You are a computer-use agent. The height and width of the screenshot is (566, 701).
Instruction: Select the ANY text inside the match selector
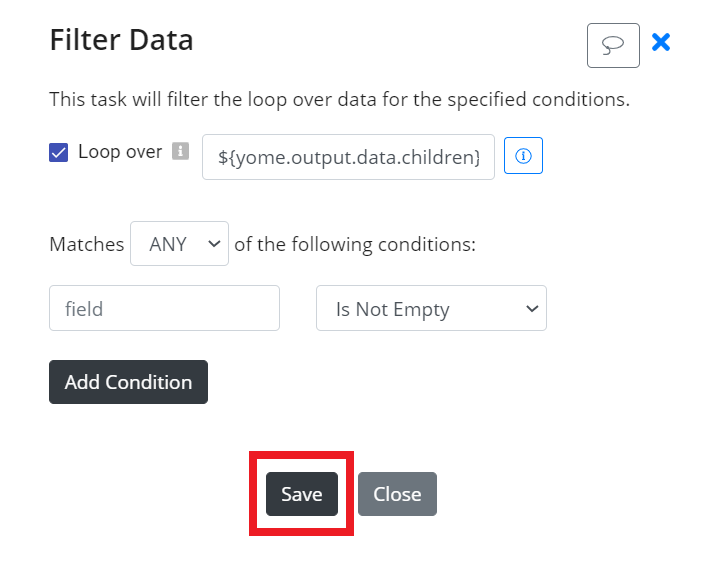tap(168, 245)
